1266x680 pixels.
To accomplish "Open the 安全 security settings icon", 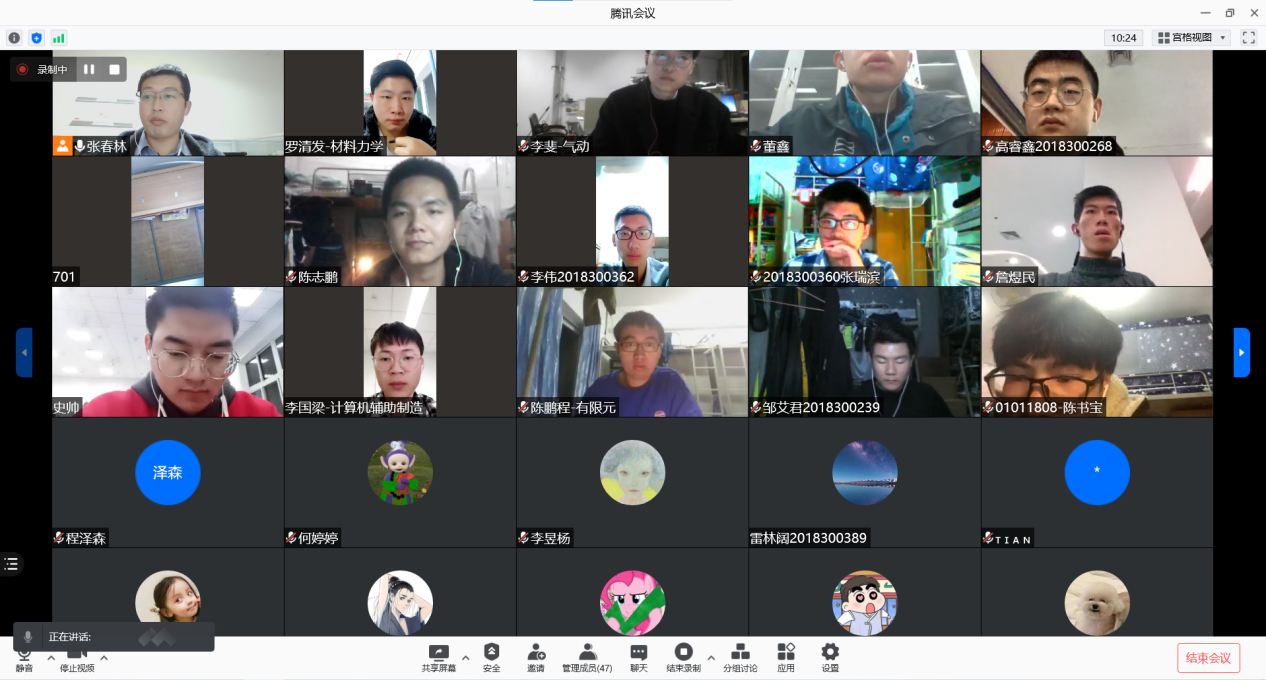I will 491,656.
